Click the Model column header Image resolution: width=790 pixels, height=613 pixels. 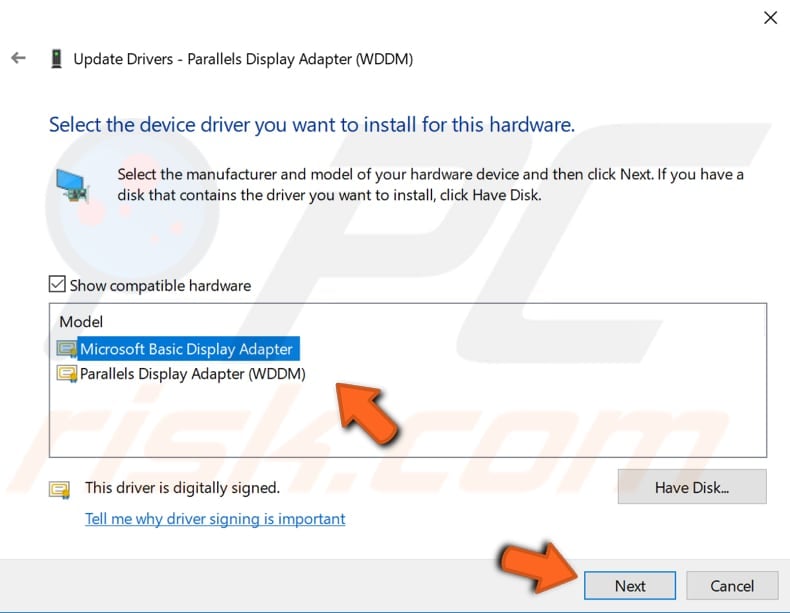(x=81, y=322)
